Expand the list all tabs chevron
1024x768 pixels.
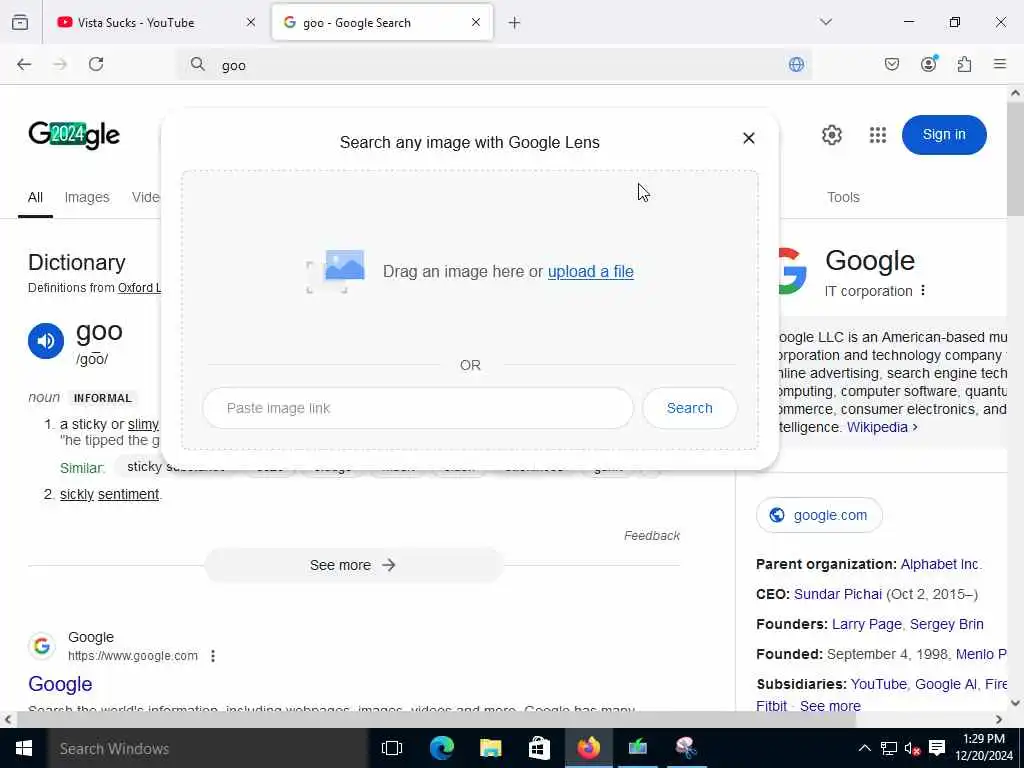tap(825, 22)
